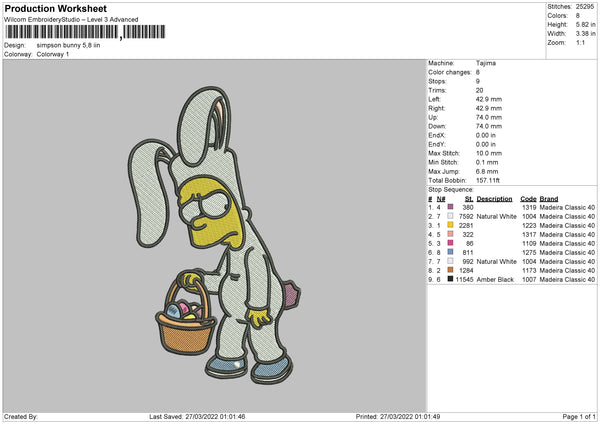Click the purple swatch for thread code 1319
Screen dimensions: 600x424
[x=450, y=207]
